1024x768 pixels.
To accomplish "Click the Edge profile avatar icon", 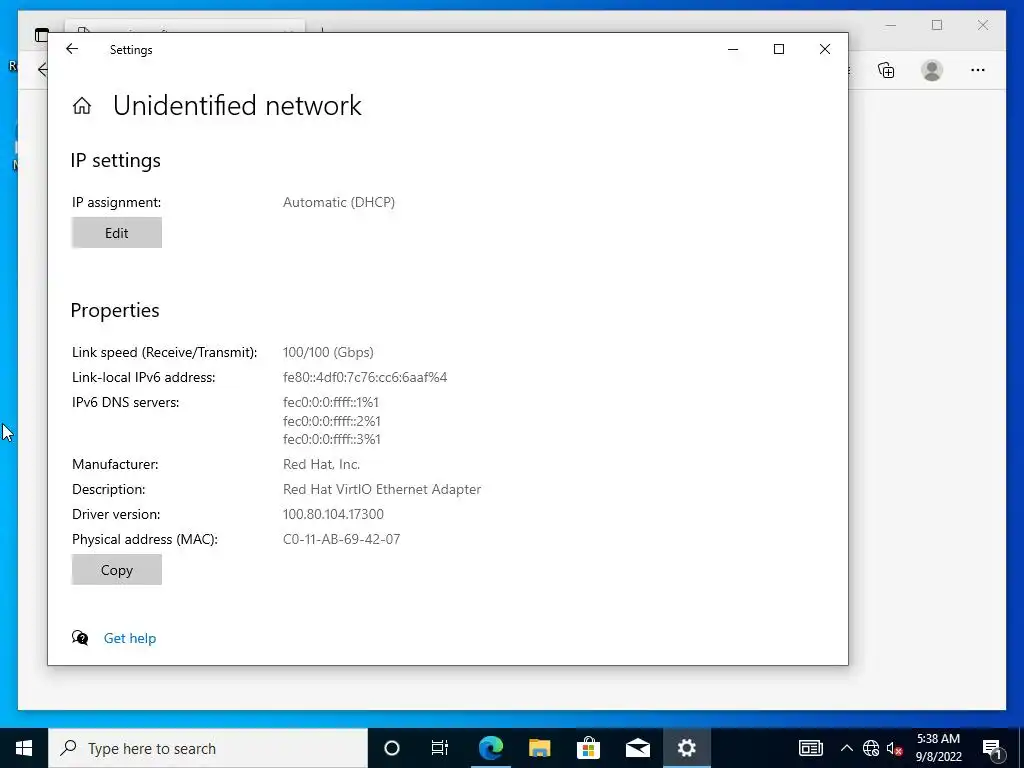I will tap(932, 70).
